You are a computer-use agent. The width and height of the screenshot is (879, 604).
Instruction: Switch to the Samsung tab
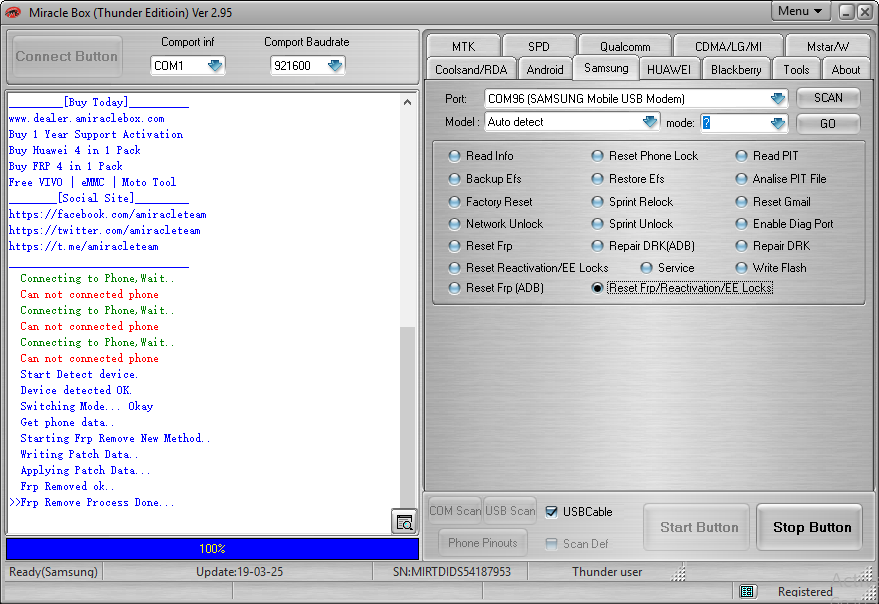click(x=606, y=68)
